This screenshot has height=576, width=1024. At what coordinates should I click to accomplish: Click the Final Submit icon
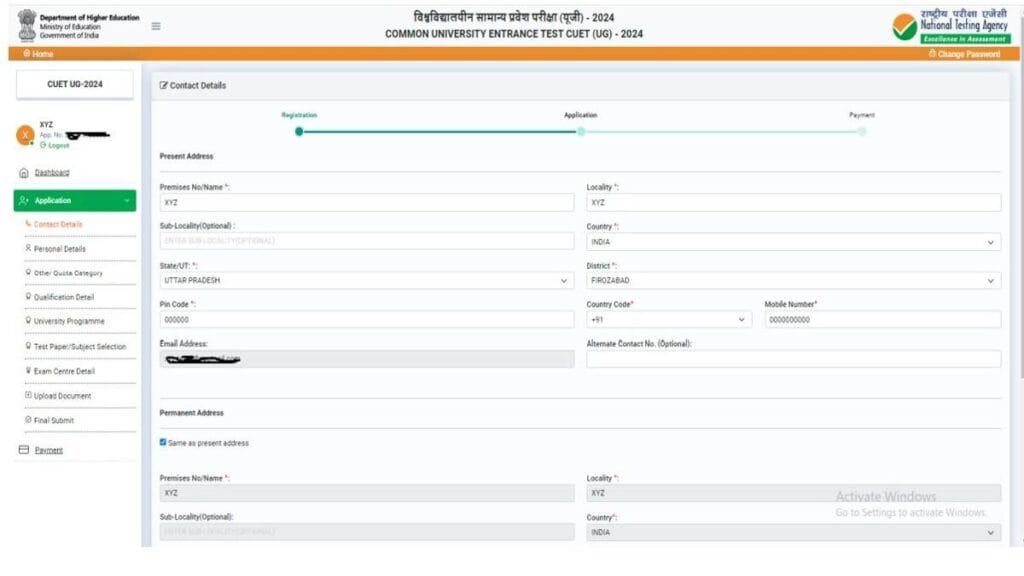[28, 420]
